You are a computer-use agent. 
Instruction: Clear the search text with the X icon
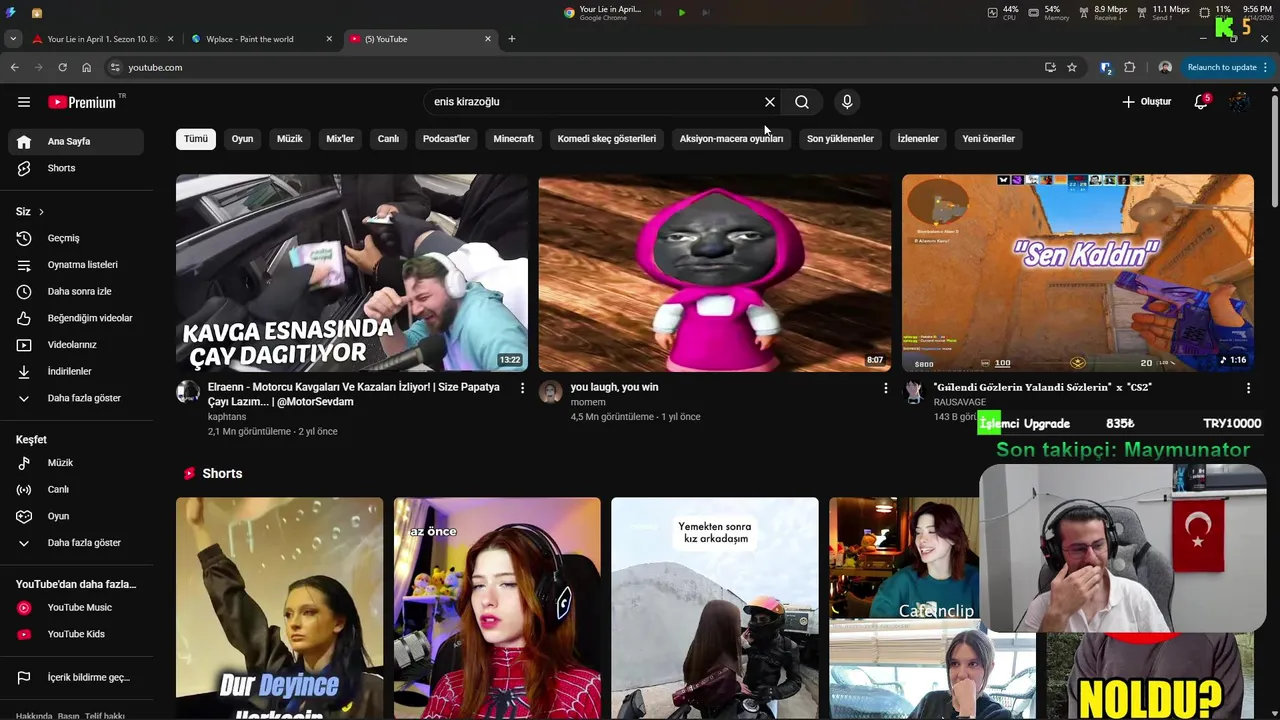(x=770, y=102)
